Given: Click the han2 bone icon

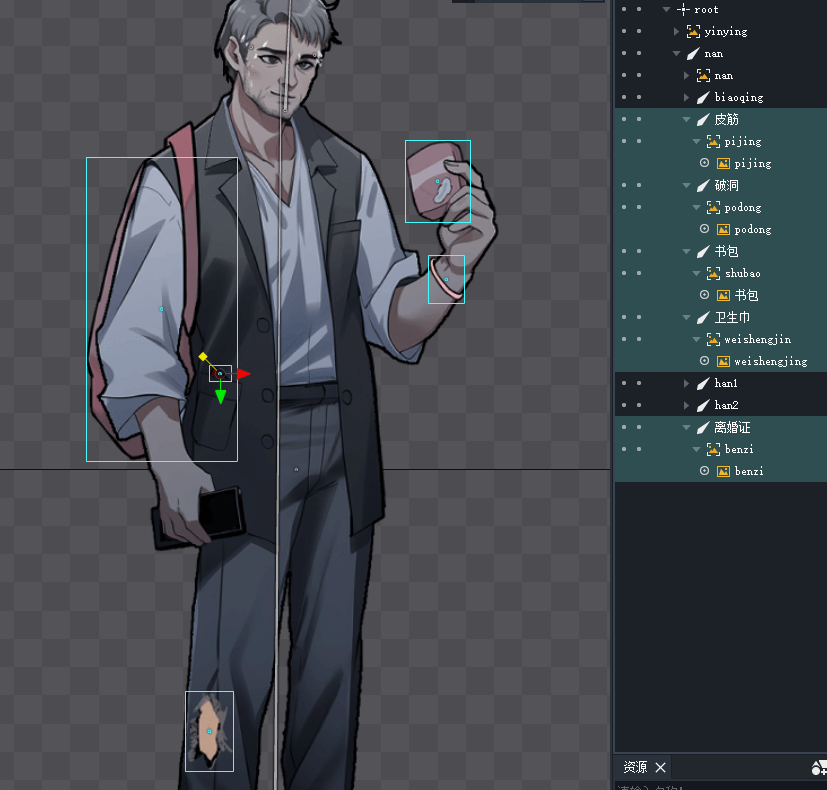Looking at the screenshot, I should (703, 405).
